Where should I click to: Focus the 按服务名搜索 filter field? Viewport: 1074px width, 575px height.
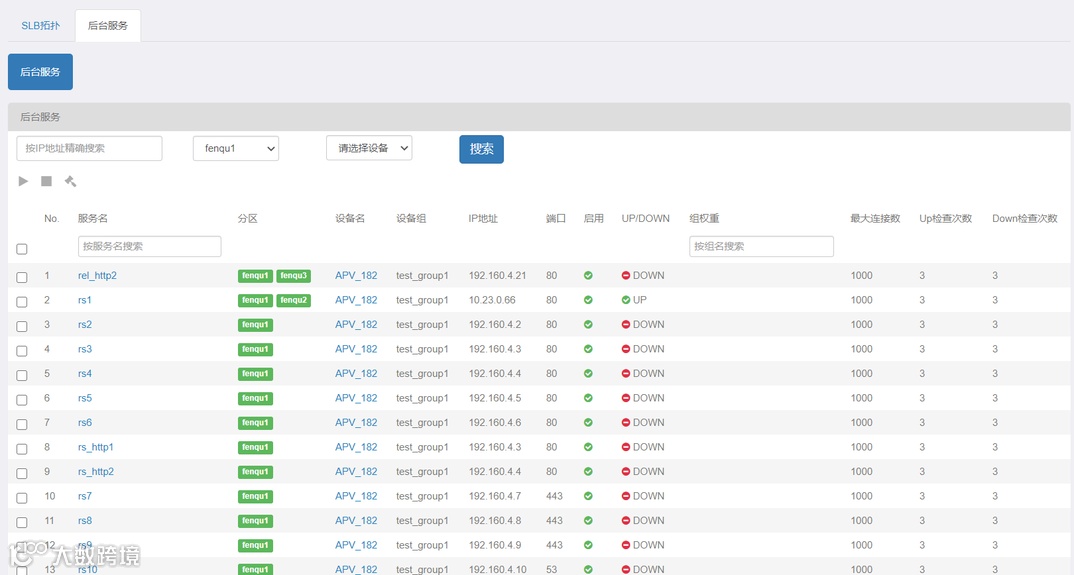click(x=149, y=246)
